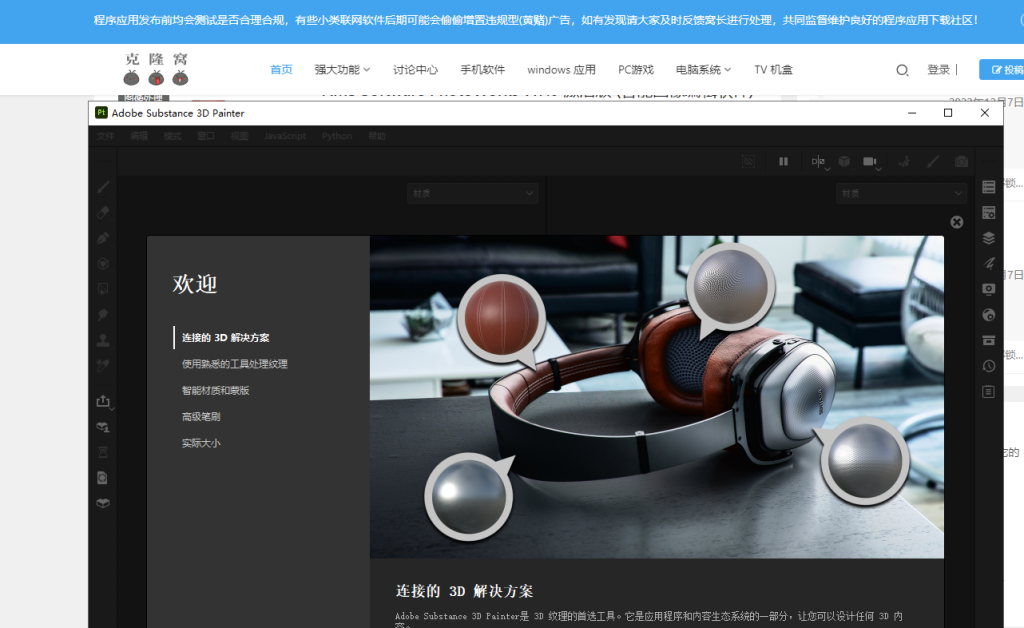Open the texture set settings panel icon
The width and height of the screenshot is (1024, 628).
[x=989, y=212]
